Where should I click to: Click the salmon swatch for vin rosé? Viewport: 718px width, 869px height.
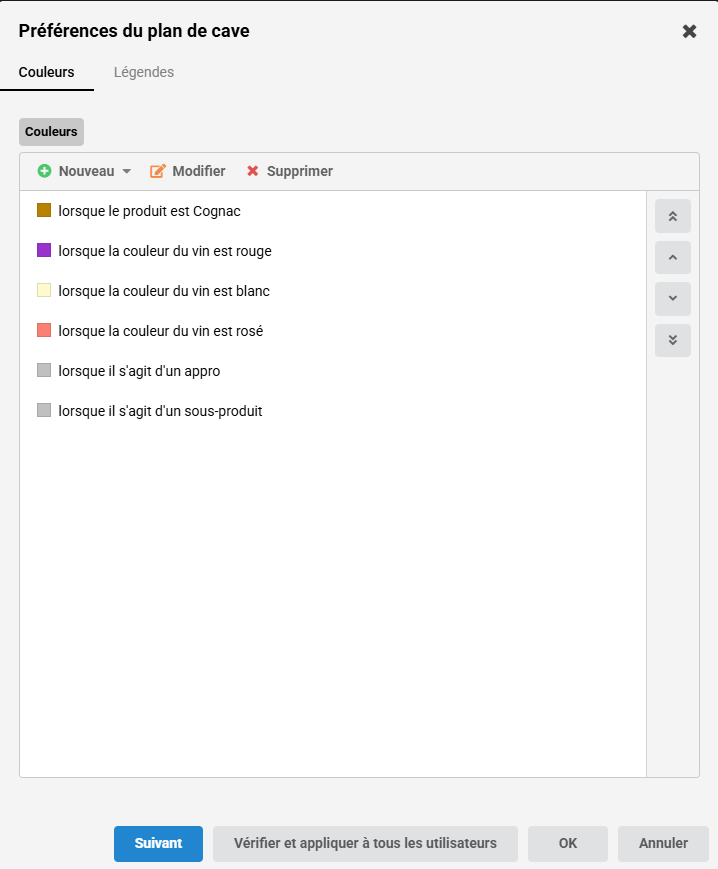[44, 330]
